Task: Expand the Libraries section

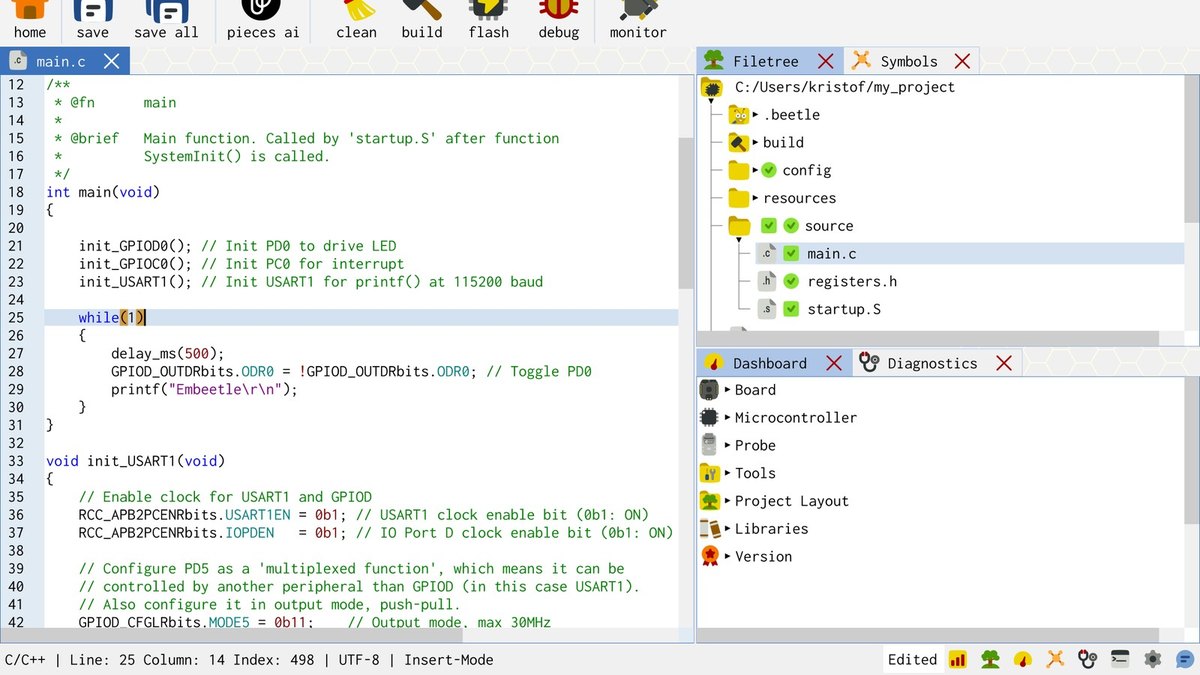Action: click(x=728, y=528)
